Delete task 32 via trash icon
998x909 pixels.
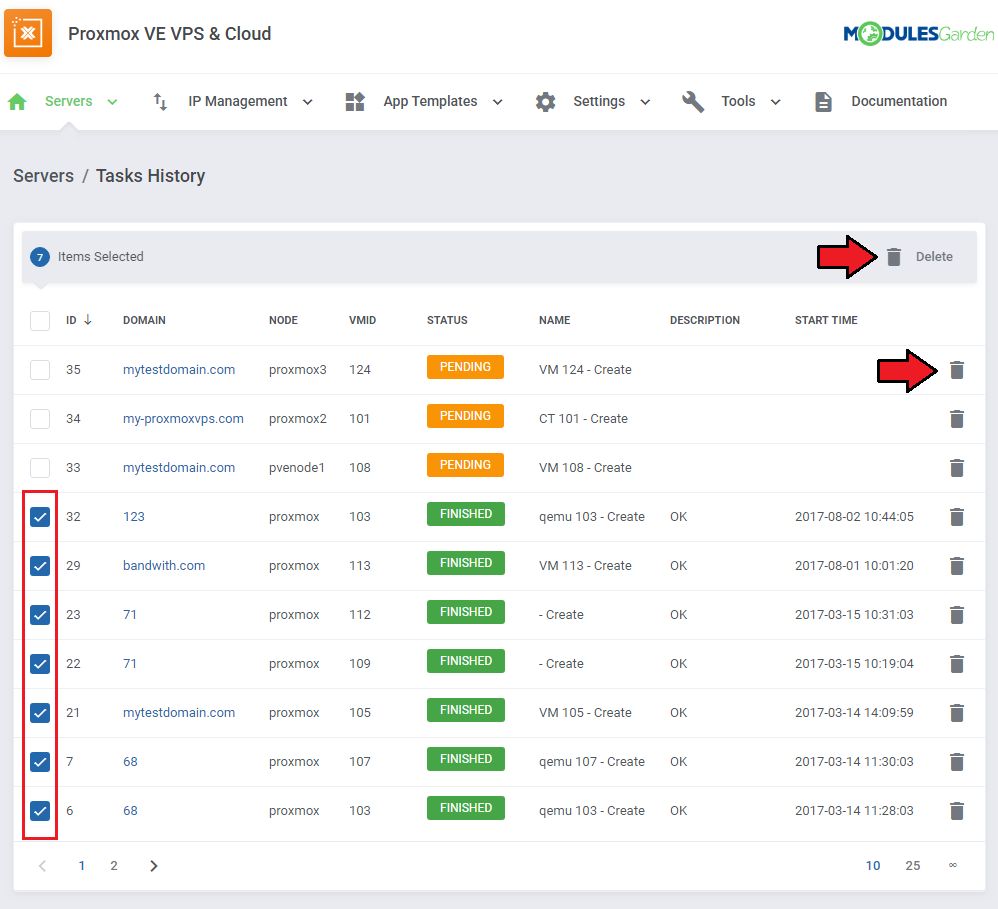(x=957, y=517)
